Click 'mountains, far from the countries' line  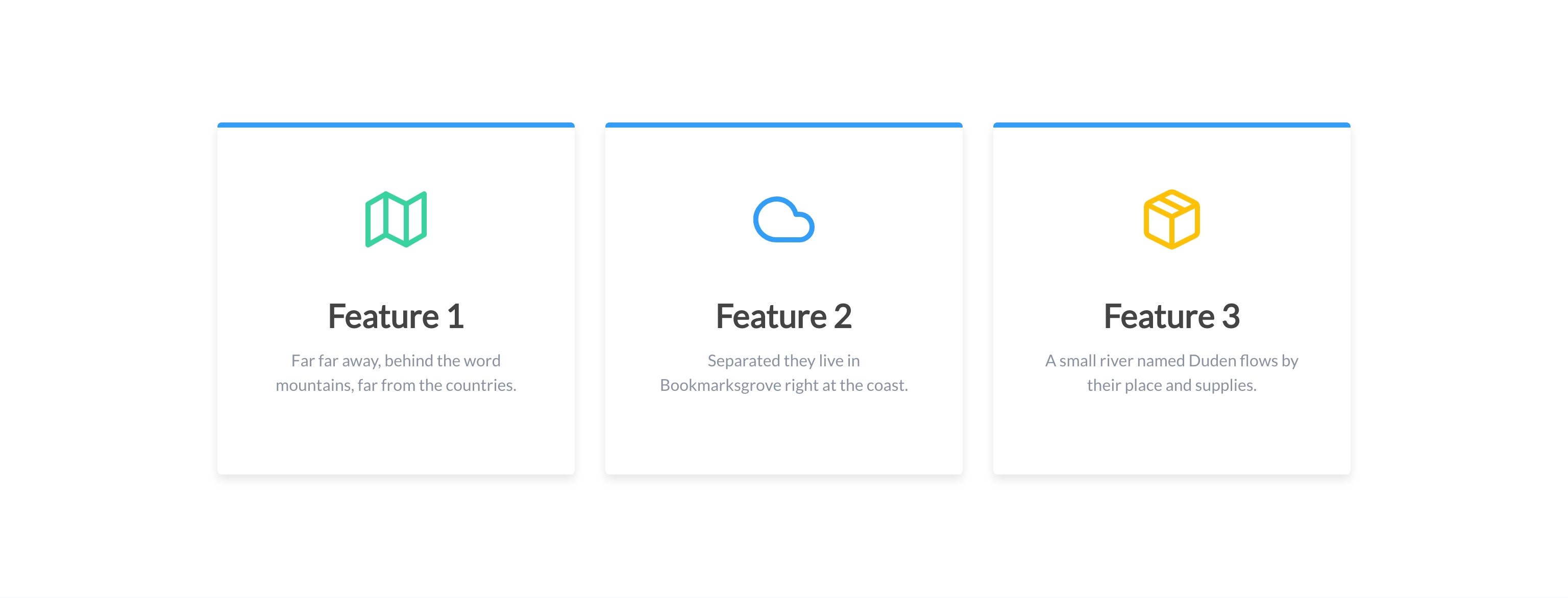(396, 385)
